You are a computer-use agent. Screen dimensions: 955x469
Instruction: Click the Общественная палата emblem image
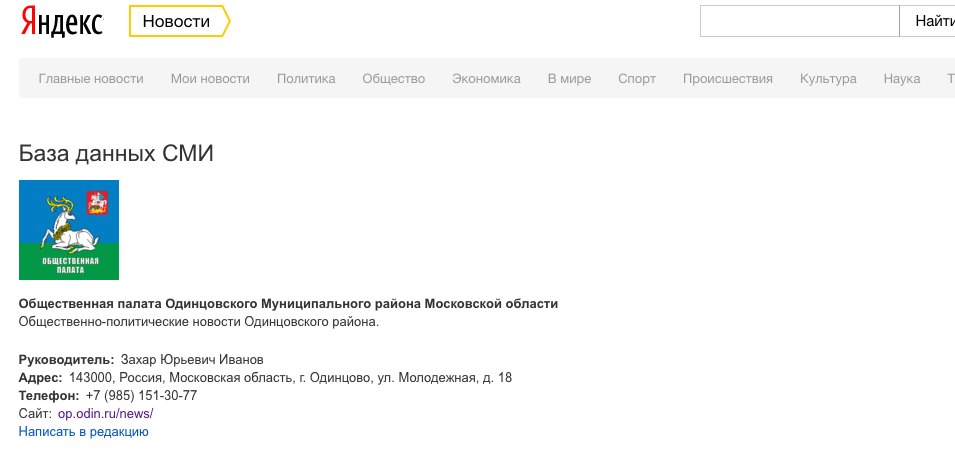69,230
